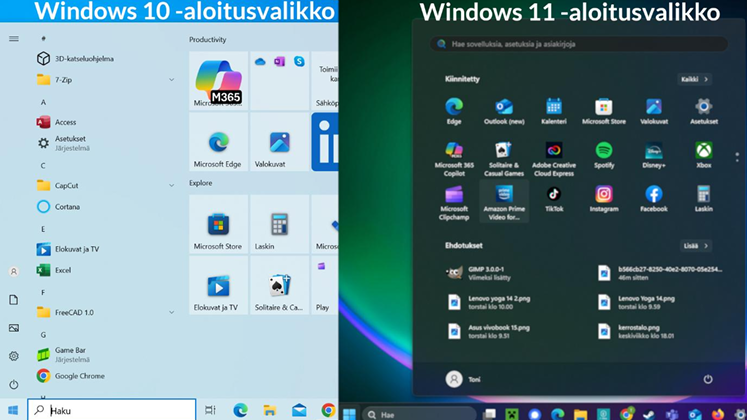
Task: Open Spotify pinned app
Action: click(x=604, y=155)
